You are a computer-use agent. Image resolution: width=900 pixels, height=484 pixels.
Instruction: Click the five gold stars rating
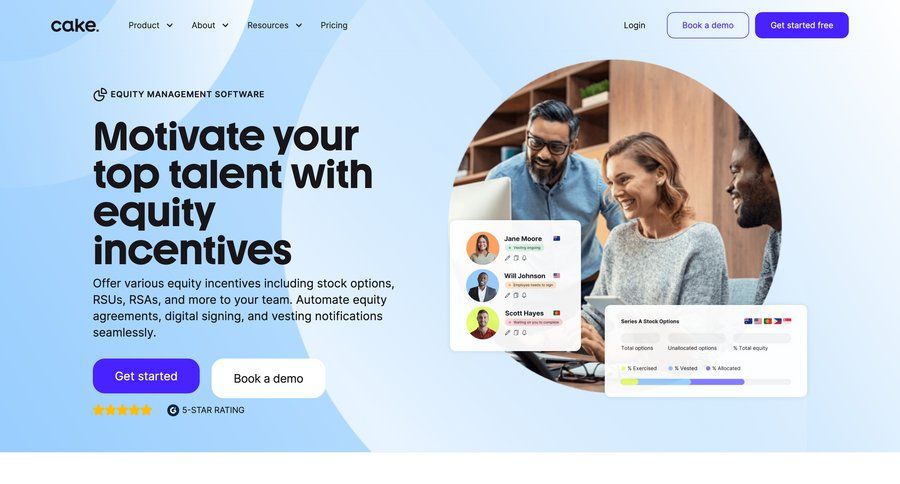[x=122, y=410]
